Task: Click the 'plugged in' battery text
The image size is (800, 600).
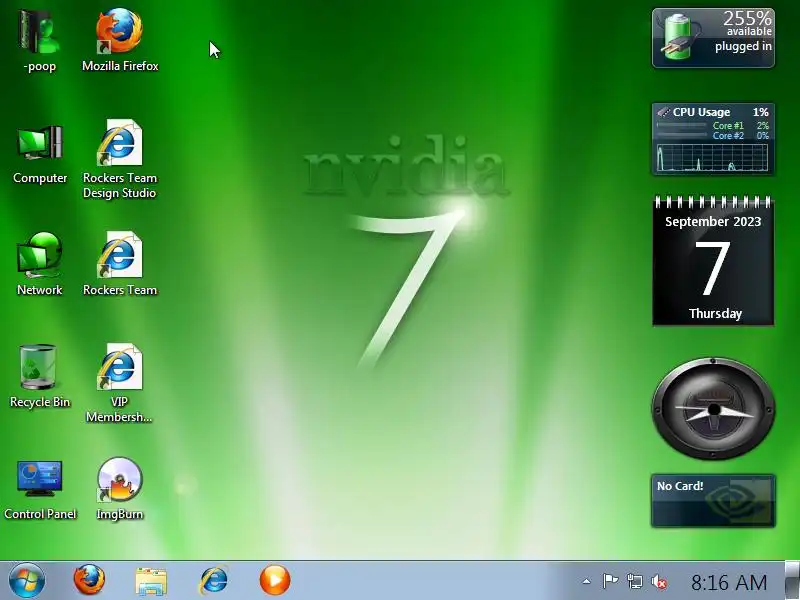Action: pos(743,46)
